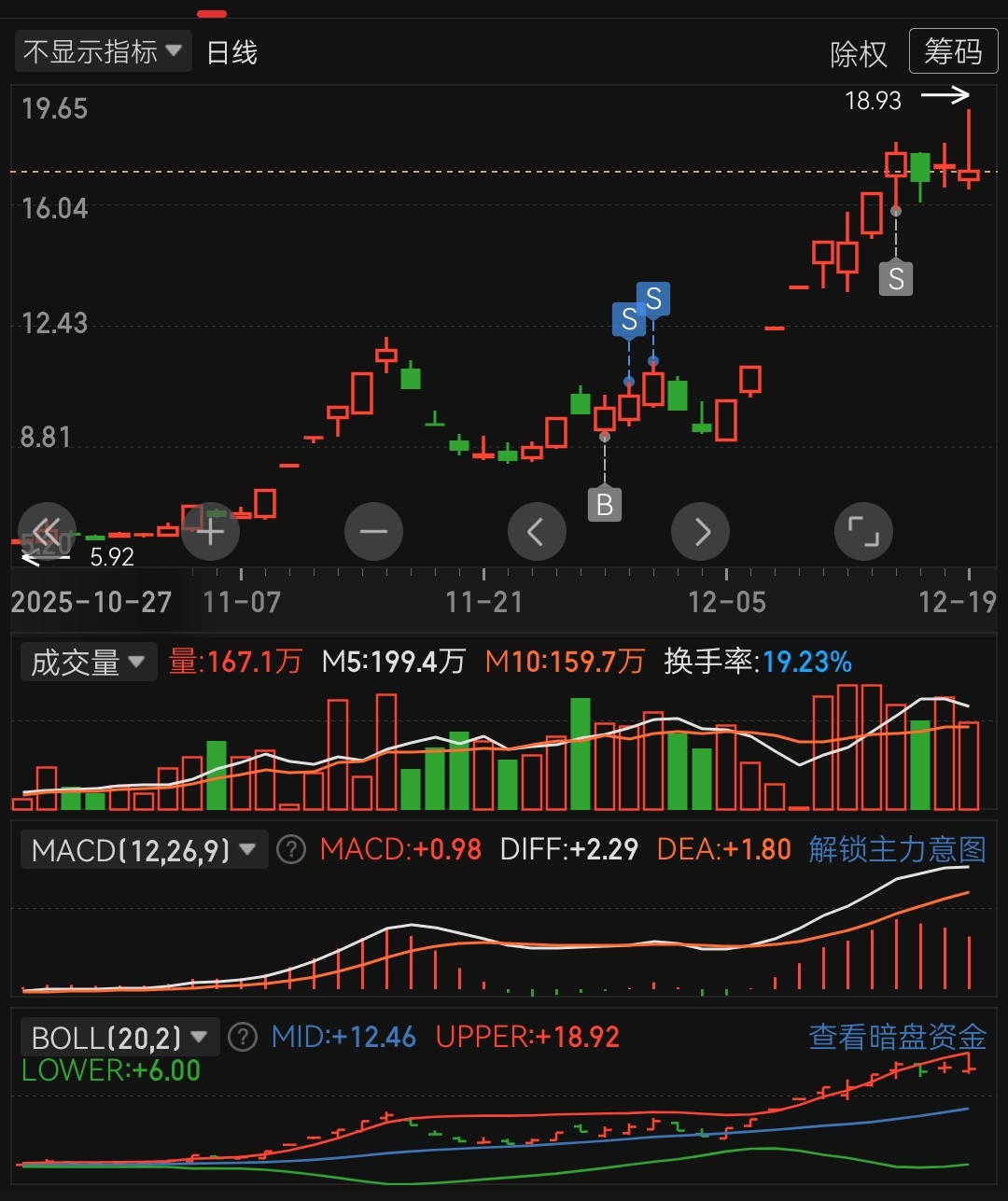Tap the lower blue S sell marker
1008x1201 pixels.
pyautogui.click(x=629, y=320)
